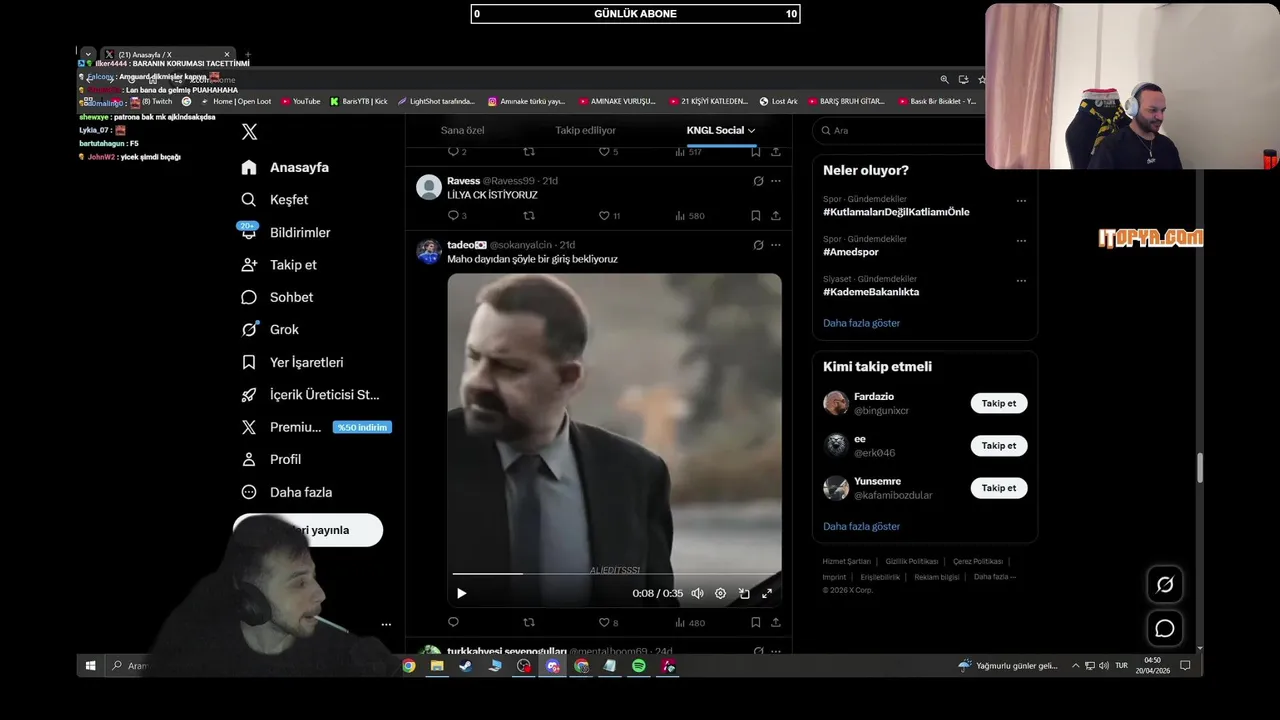1280x720 pixels.
Task: Open Ravess's profile avatar
Action: point(429,187)
